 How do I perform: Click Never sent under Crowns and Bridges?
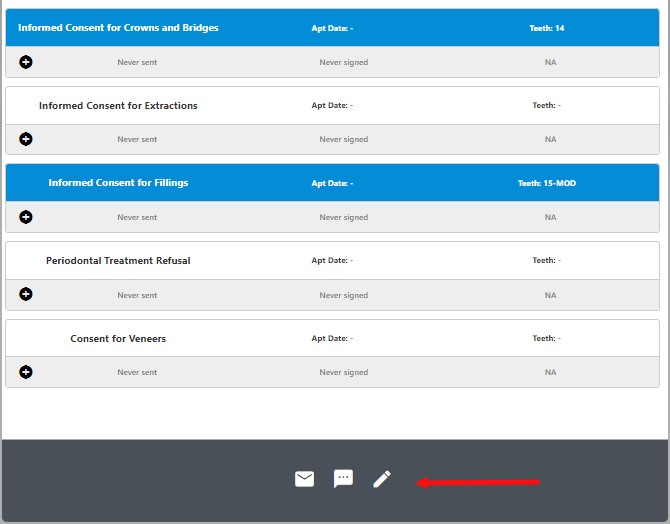137,62
